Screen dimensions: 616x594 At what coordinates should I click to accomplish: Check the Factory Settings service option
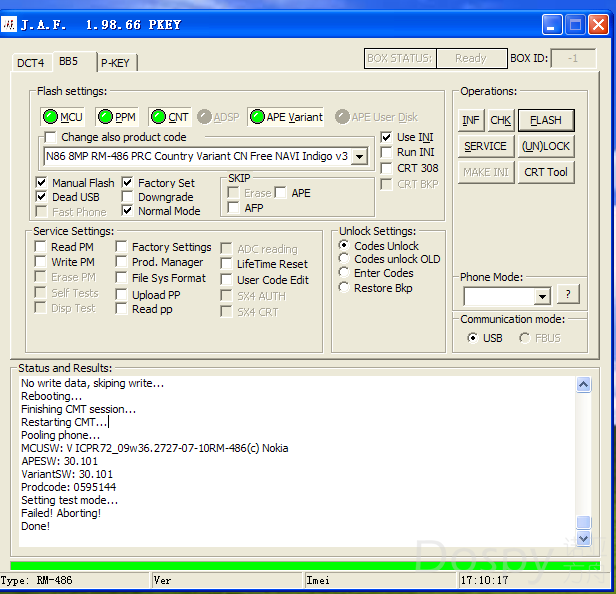pyautogui.click(x=121, y=247)
